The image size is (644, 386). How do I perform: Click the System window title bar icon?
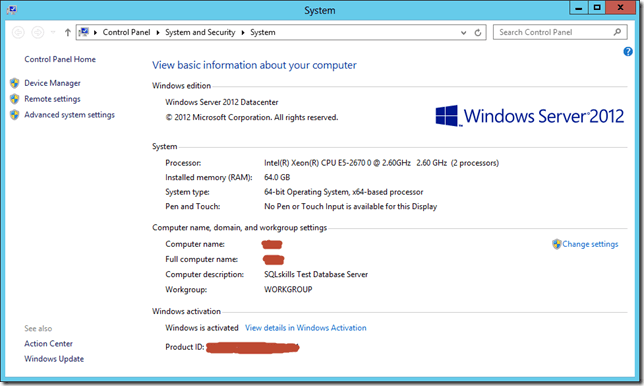11,10
